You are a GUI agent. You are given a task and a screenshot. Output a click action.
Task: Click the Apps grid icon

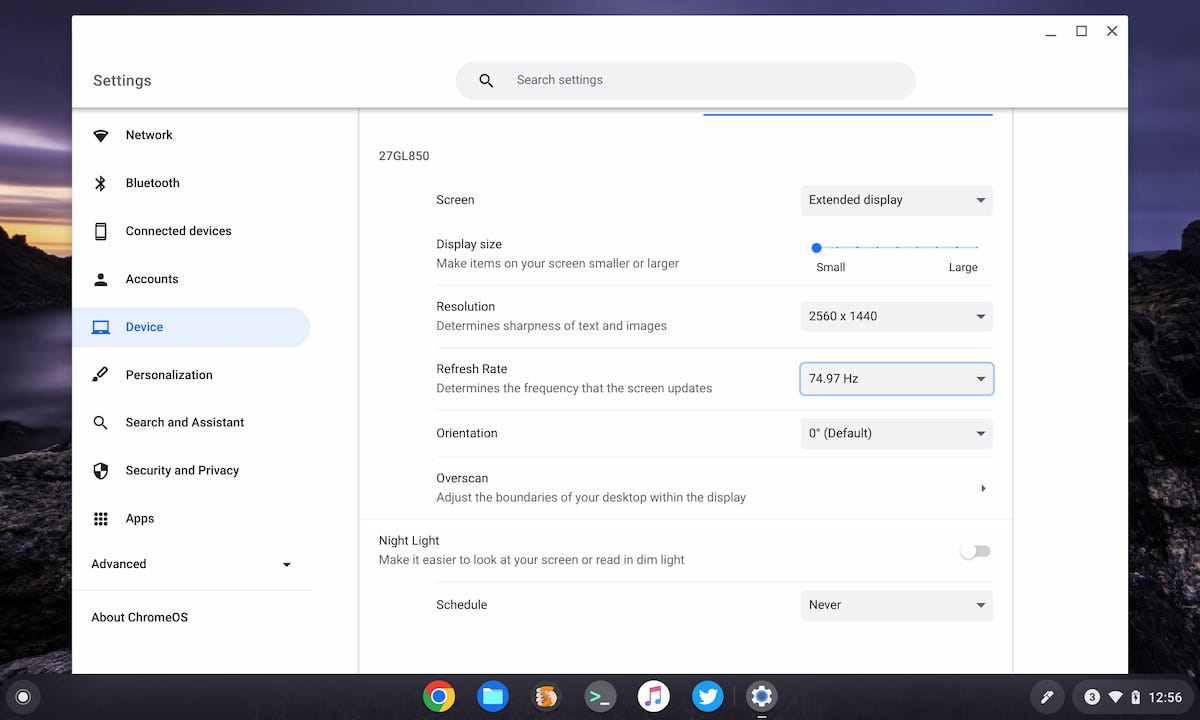100,518
